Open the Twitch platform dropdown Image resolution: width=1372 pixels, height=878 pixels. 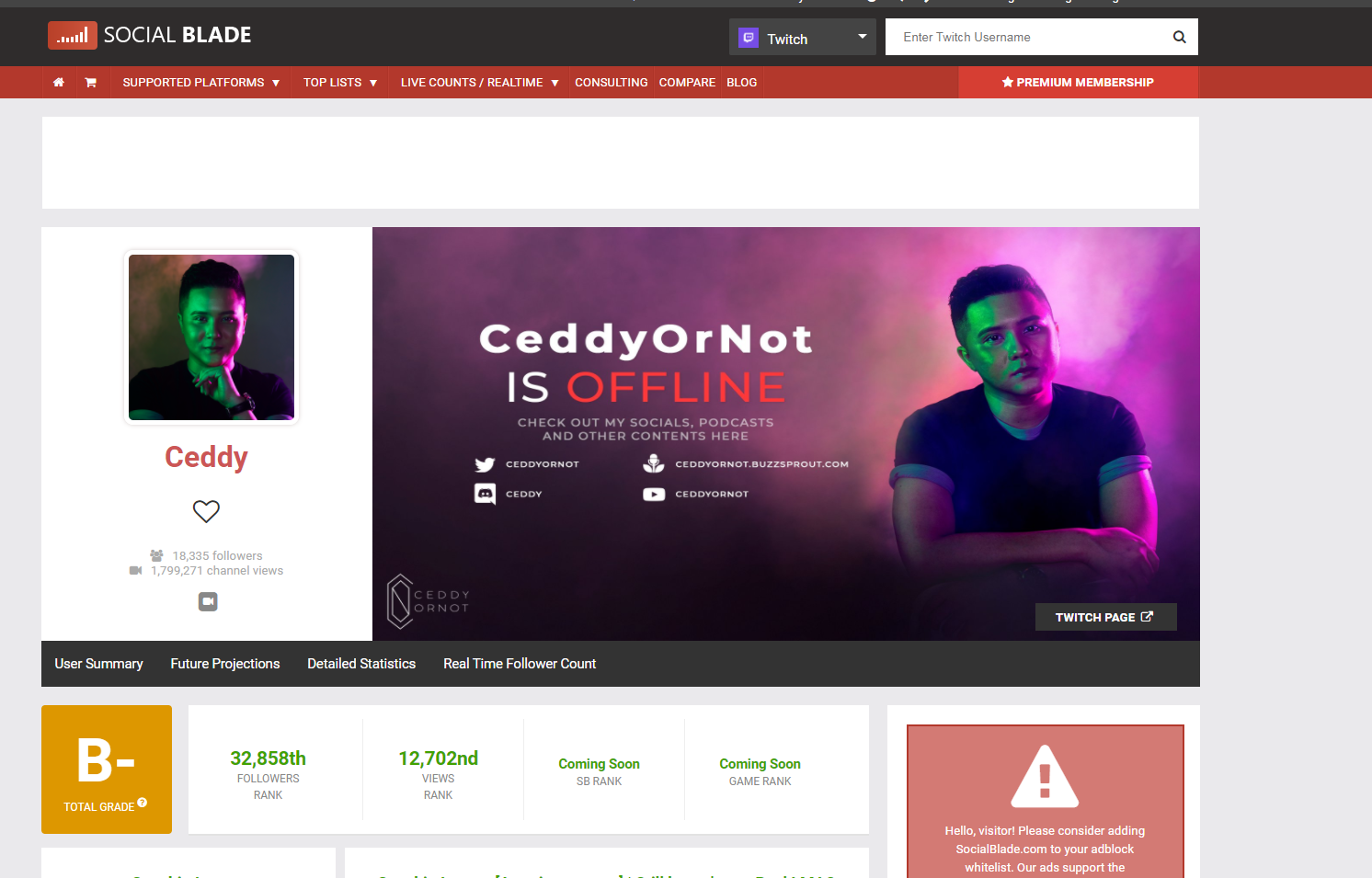coord(803,37)
